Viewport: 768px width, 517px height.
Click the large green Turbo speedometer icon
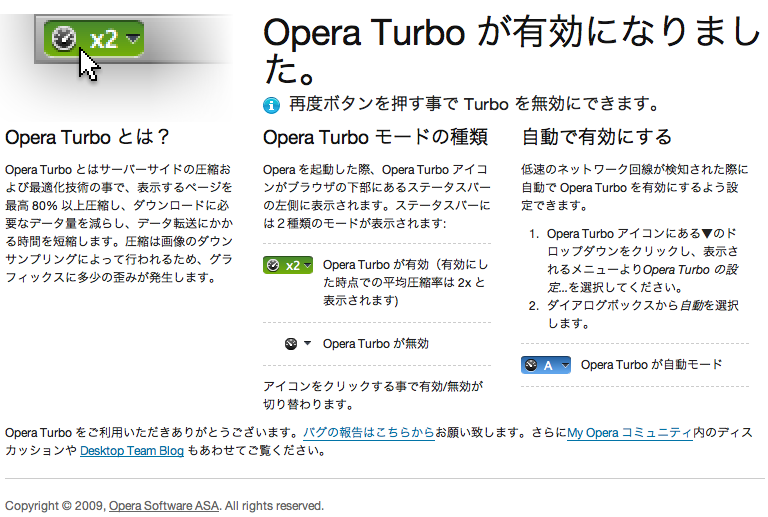(64, 39)
